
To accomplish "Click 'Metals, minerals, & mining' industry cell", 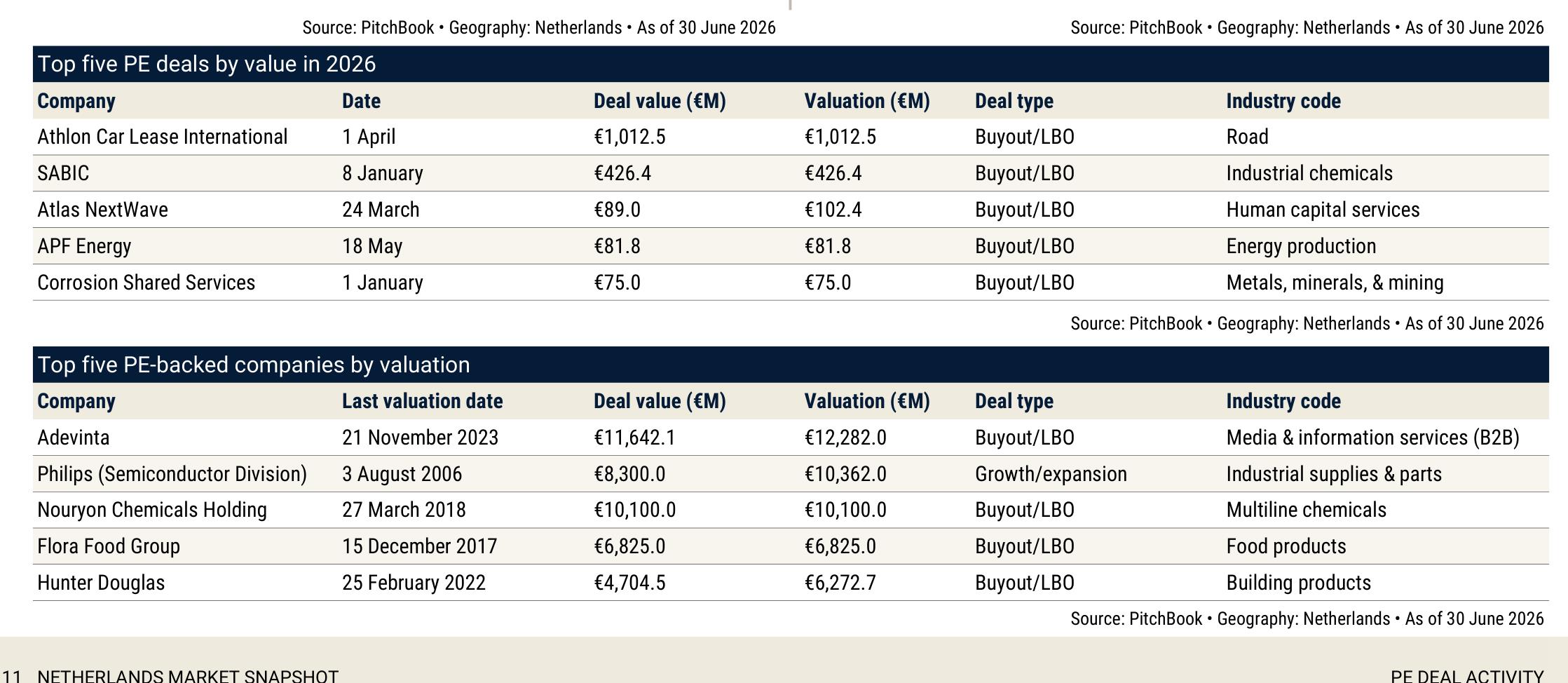I will click(x=1335, y=283).
